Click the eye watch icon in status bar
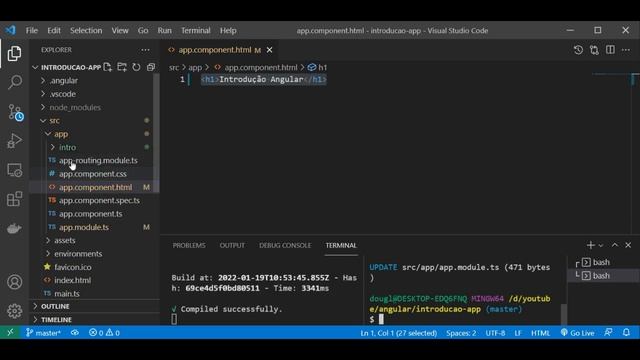Screen dimensions: 640x360 [x=75, y=333]
